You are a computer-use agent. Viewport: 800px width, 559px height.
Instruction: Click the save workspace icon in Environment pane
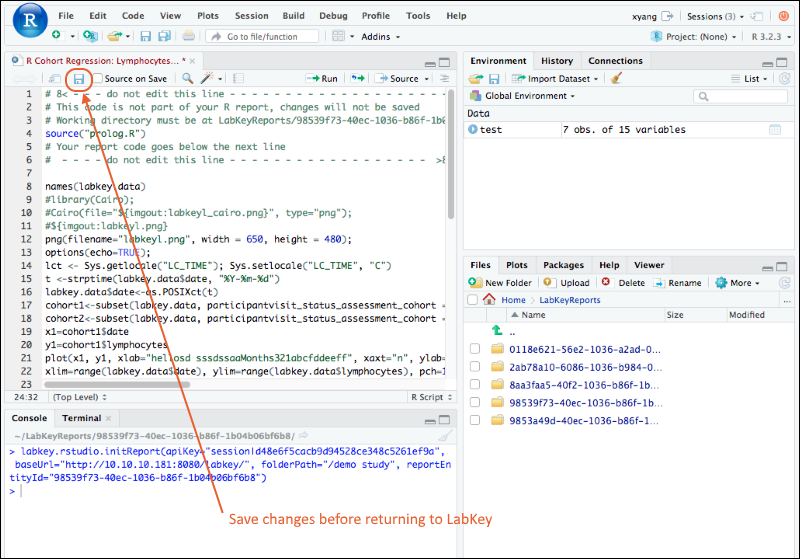tap(494, 79)
